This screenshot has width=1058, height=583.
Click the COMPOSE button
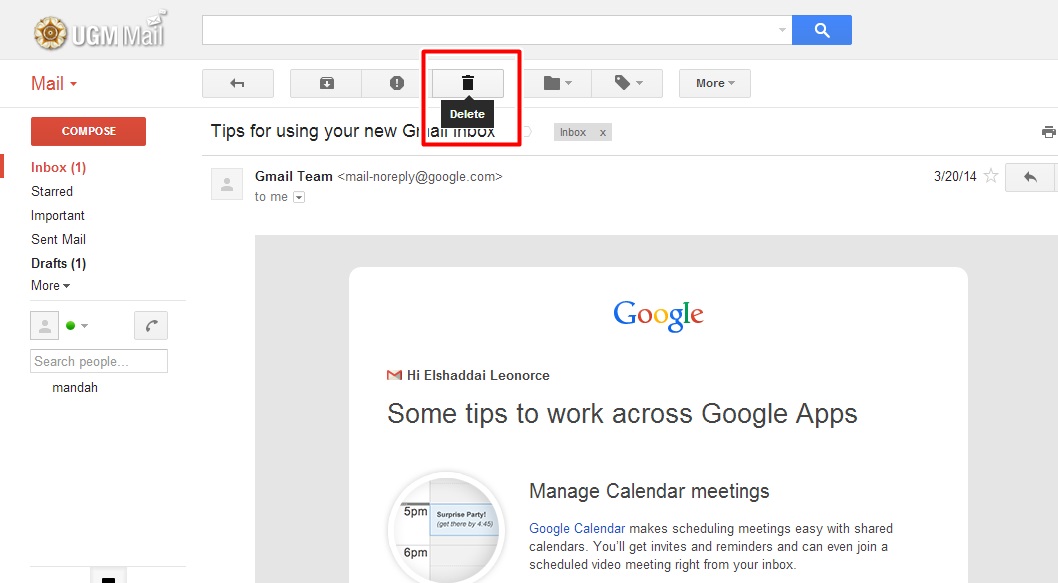click(x=88, y=131)
